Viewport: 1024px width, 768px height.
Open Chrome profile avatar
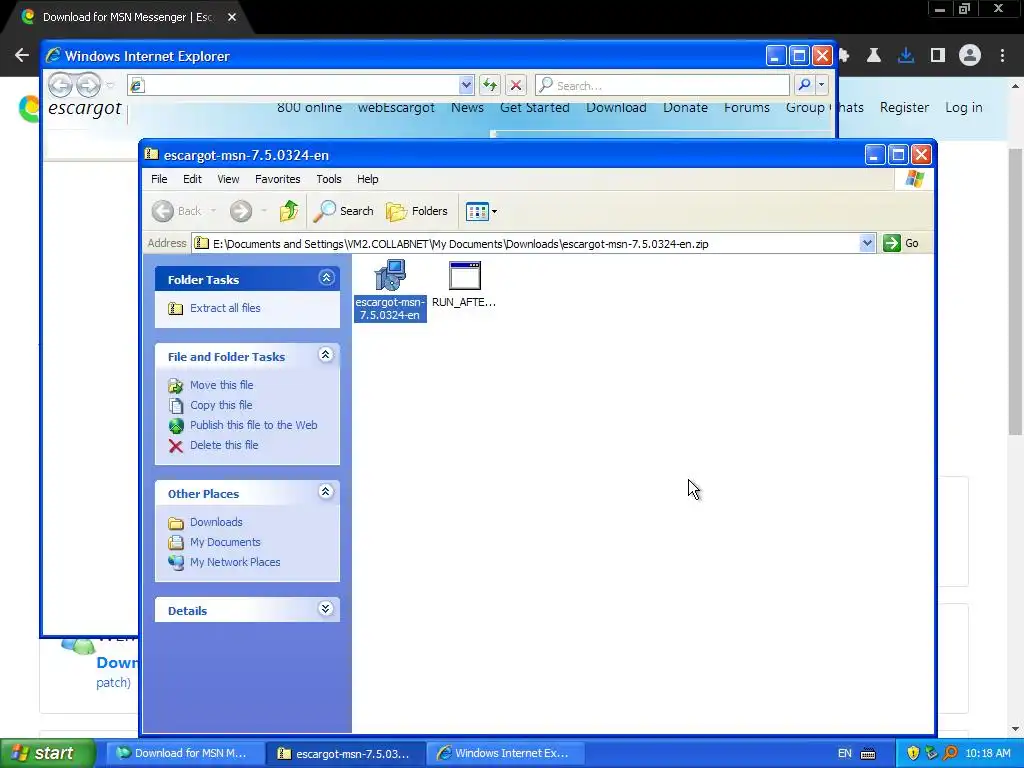point(970,56)
